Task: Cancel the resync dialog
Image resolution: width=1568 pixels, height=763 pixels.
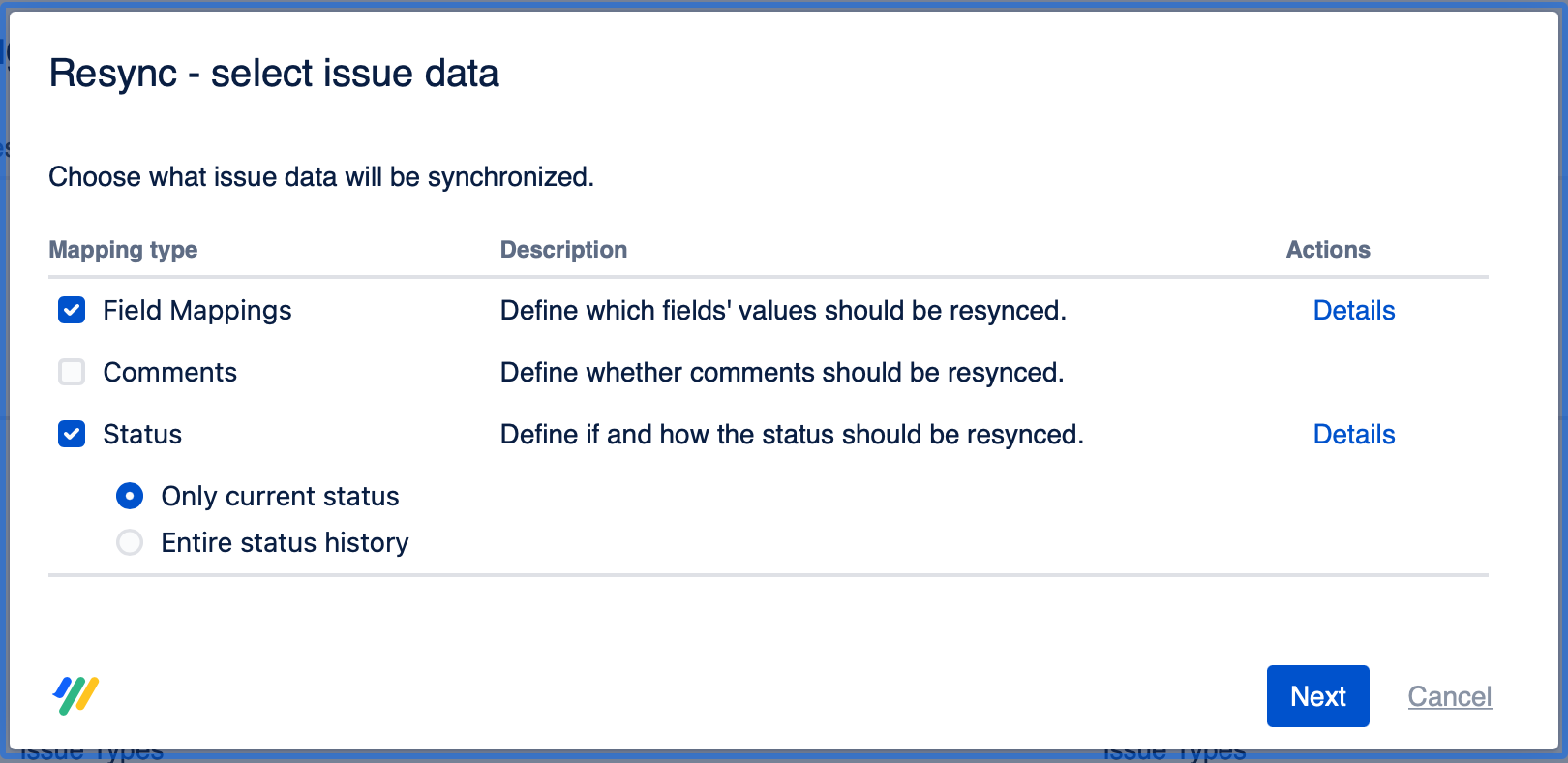Action: click(x=1449, y=696)
